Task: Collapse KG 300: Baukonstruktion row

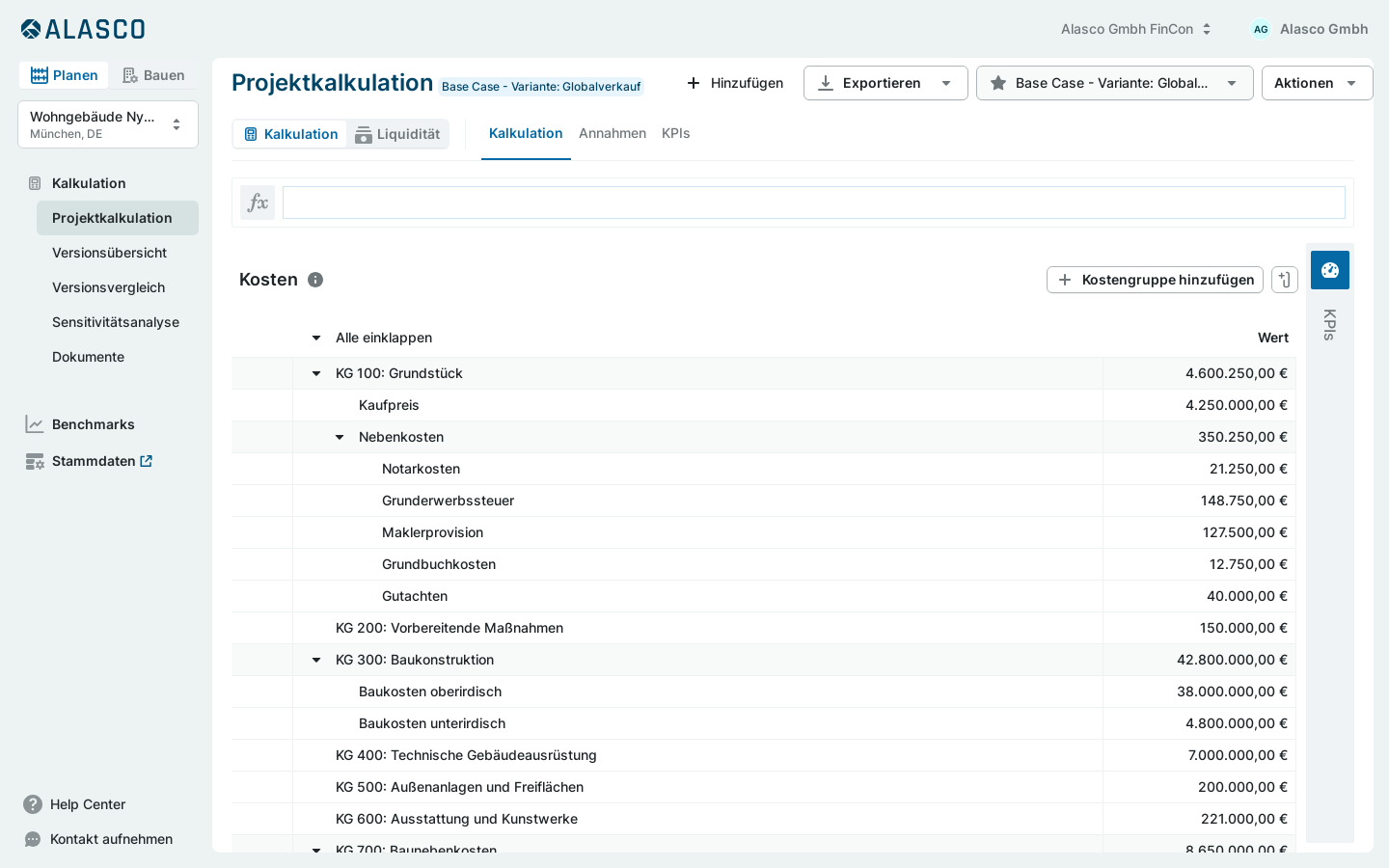Action: point(316,660)
